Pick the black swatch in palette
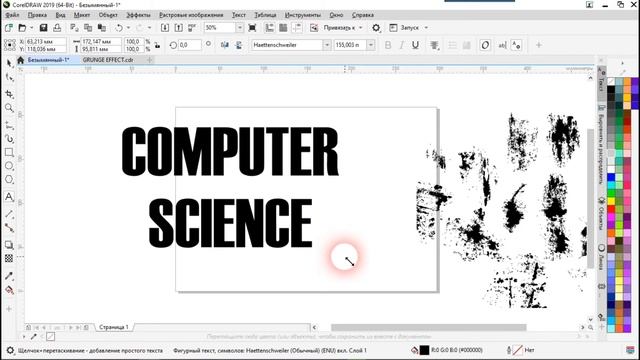Viewport: 640px width, 360px height. point(611,89)
